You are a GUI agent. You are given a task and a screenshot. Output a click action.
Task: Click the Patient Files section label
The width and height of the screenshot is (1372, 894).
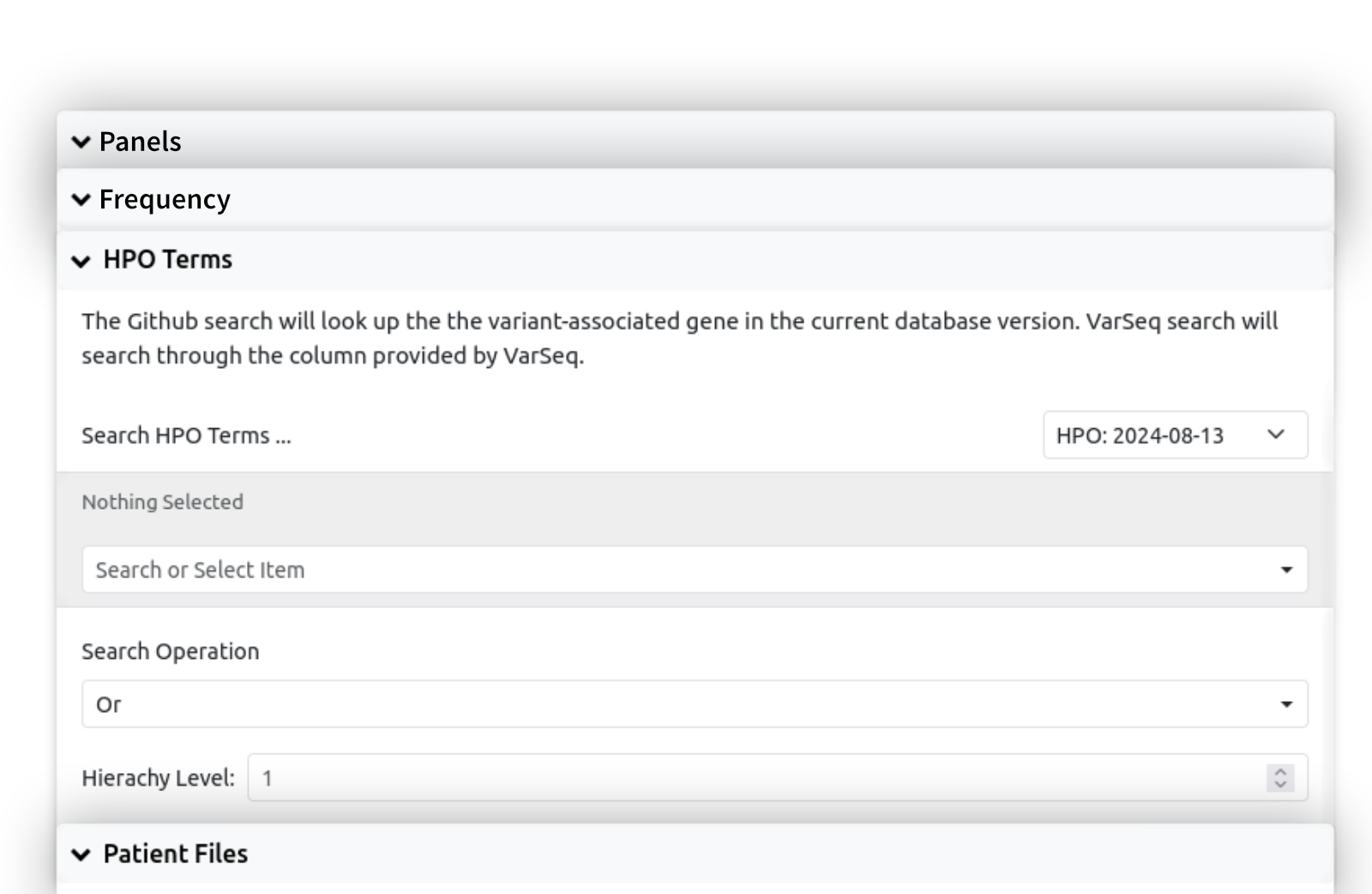(175, 854)
